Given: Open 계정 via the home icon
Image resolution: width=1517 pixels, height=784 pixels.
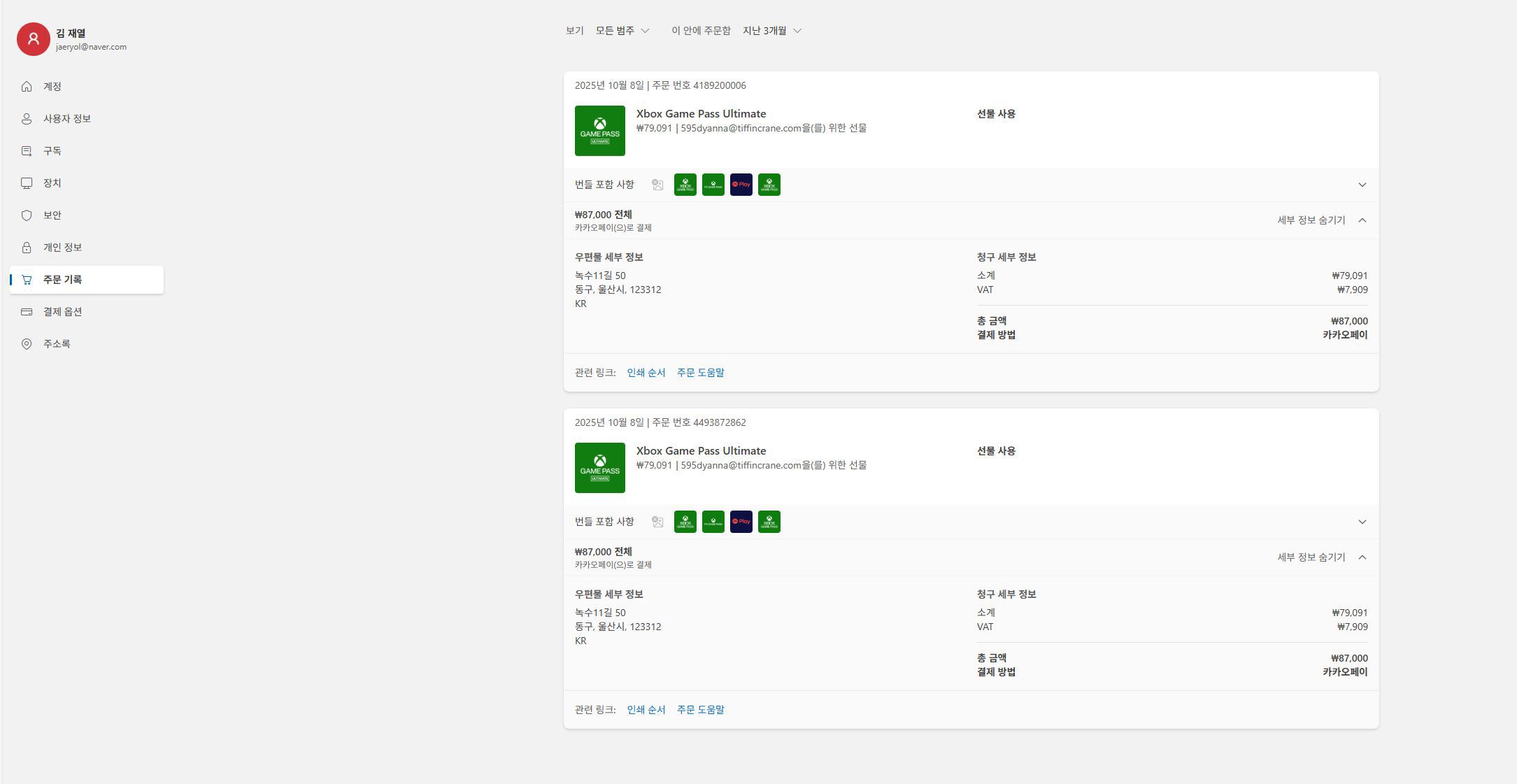Looking at the screenshot, I should click(x=27, y=87).
